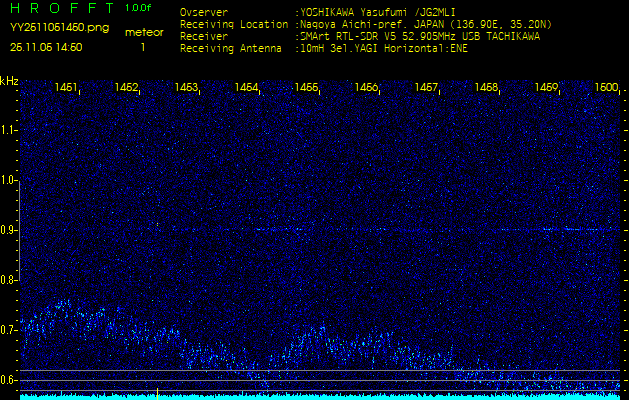Image resolution: width=629 pixels, height=400 pixels.
Task: Select the 26.11.05 14:50 date stamp
Action: click(46, 47)
